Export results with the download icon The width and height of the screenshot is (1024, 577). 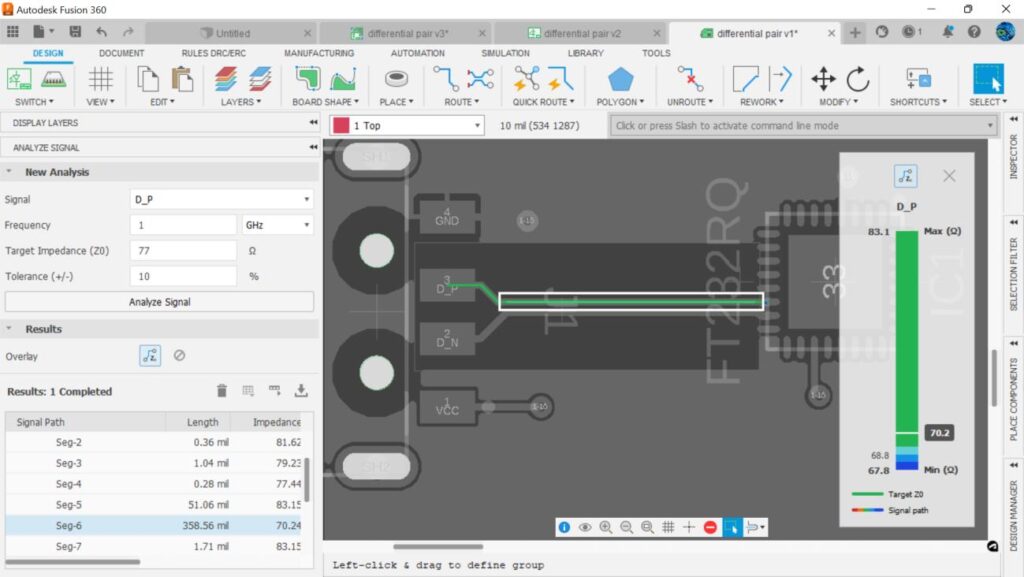[301, 391]
